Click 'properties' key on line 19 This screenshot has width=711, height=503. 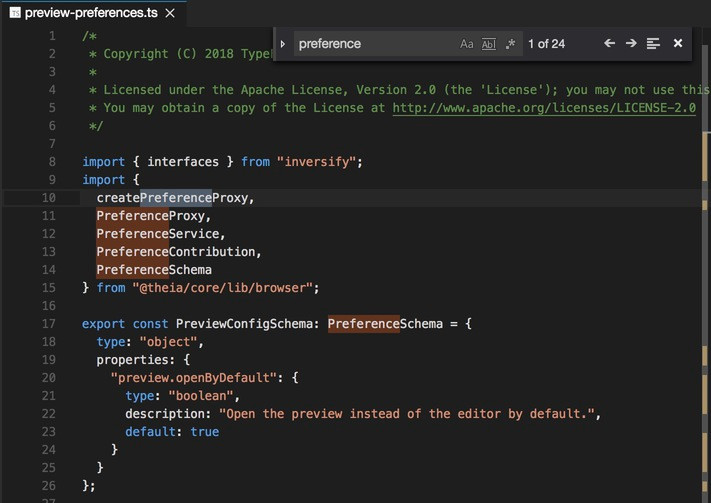point(132,360)
